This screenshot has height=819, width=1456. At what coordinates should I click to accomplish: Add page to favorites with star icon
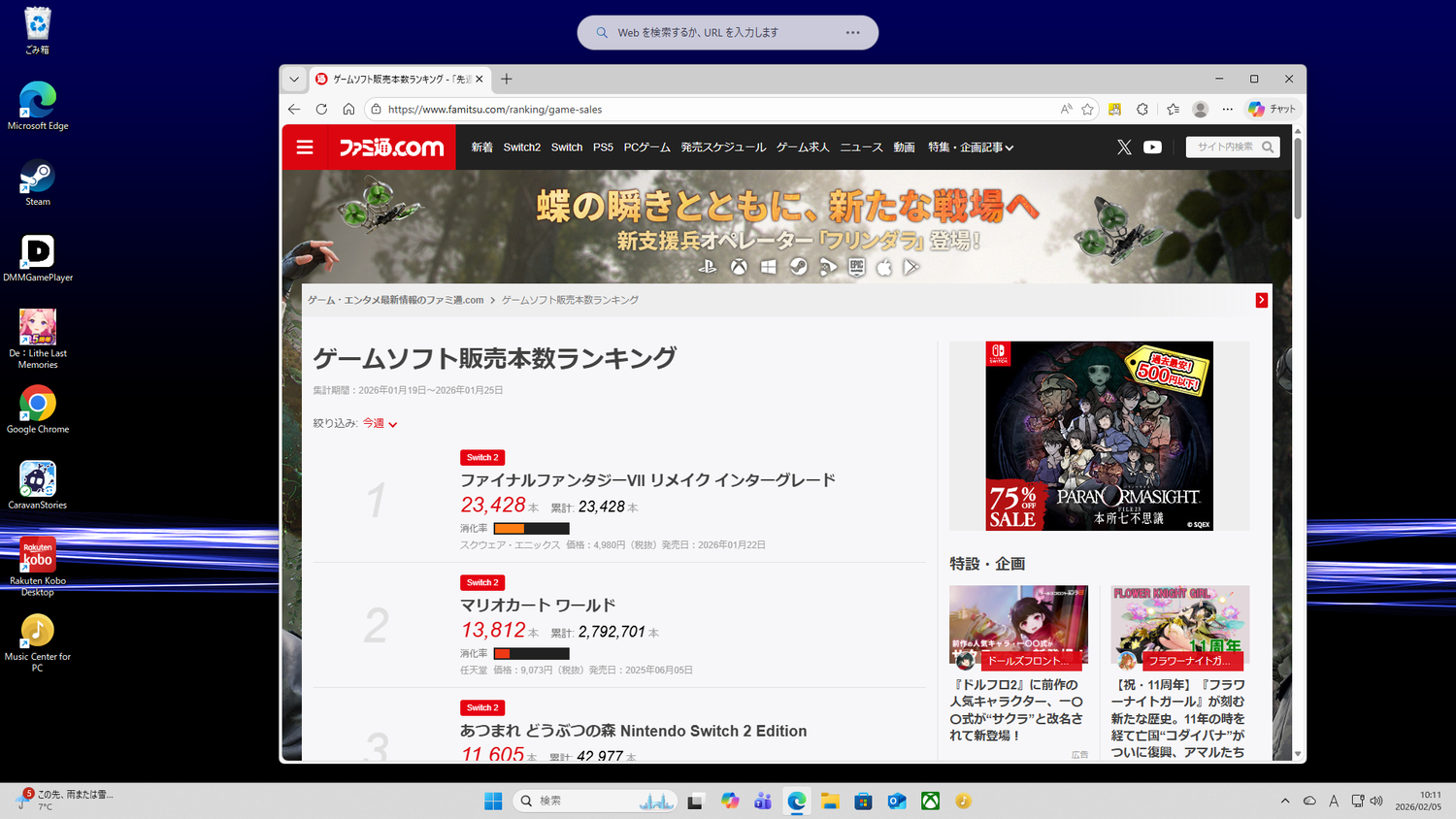coord(1087,110)
